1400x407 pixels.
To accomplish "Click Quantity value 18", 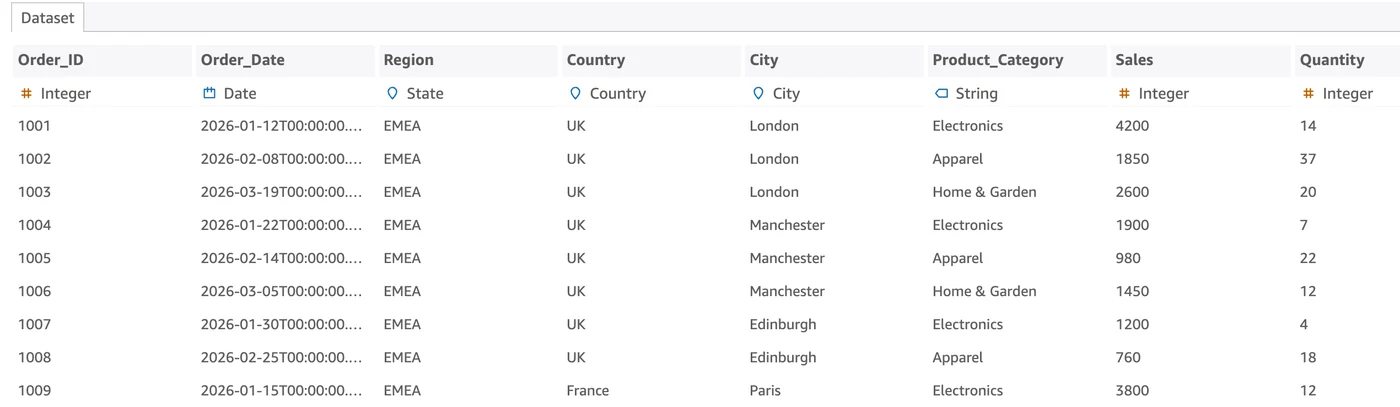I will click(1308, 357).
